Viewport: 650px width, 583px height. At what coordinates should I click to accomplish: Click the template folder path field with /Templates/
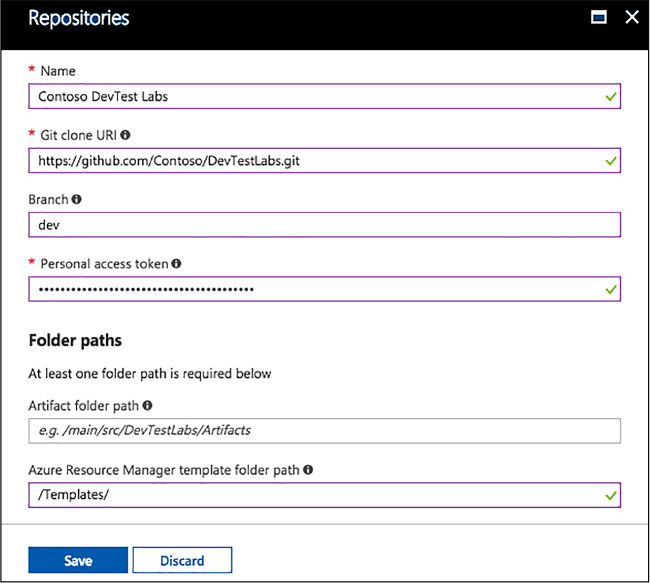pos(325,495)
